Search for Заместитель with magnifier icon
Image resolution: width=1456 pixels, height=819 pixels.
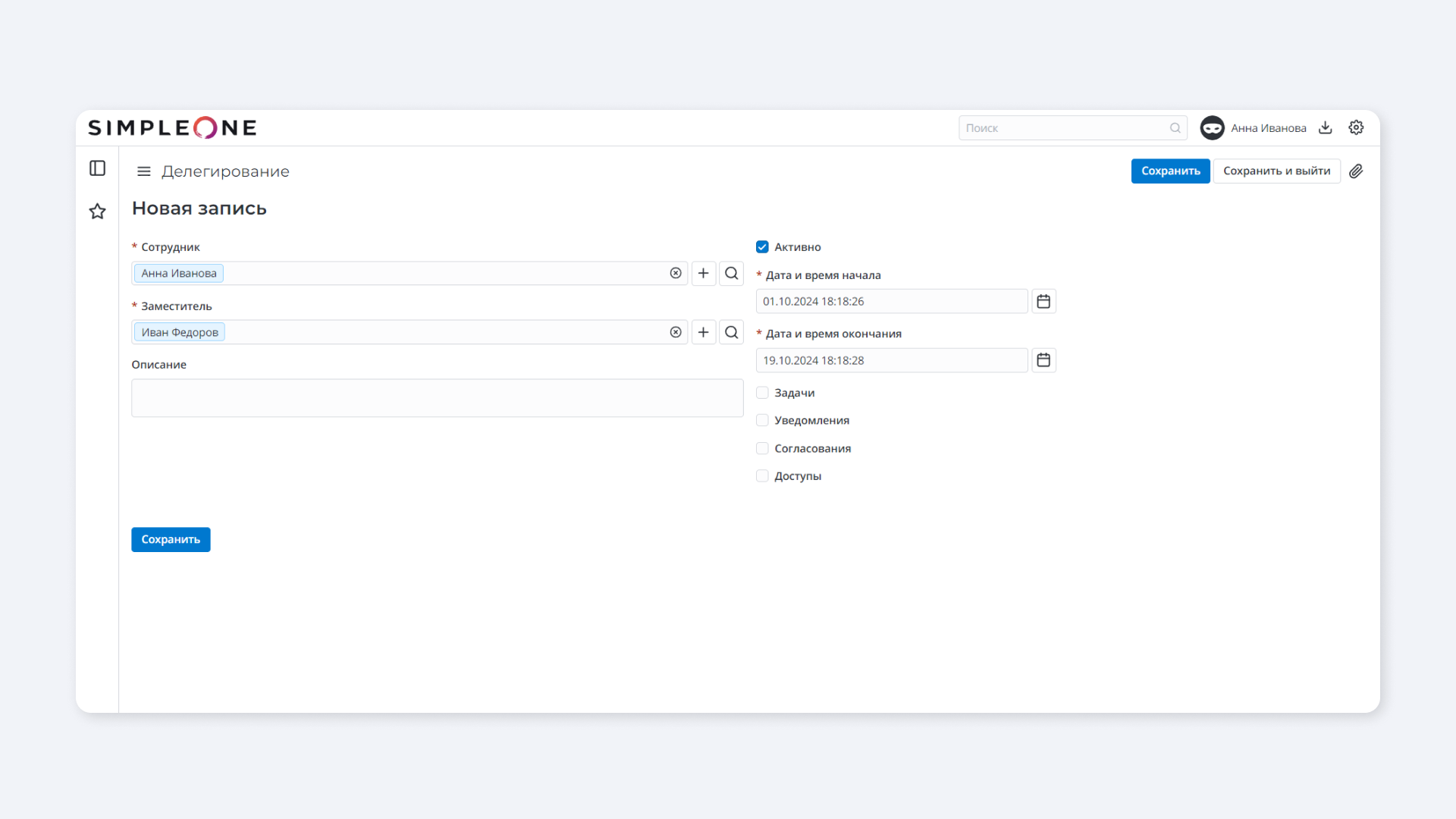click(x=731, y=332)
